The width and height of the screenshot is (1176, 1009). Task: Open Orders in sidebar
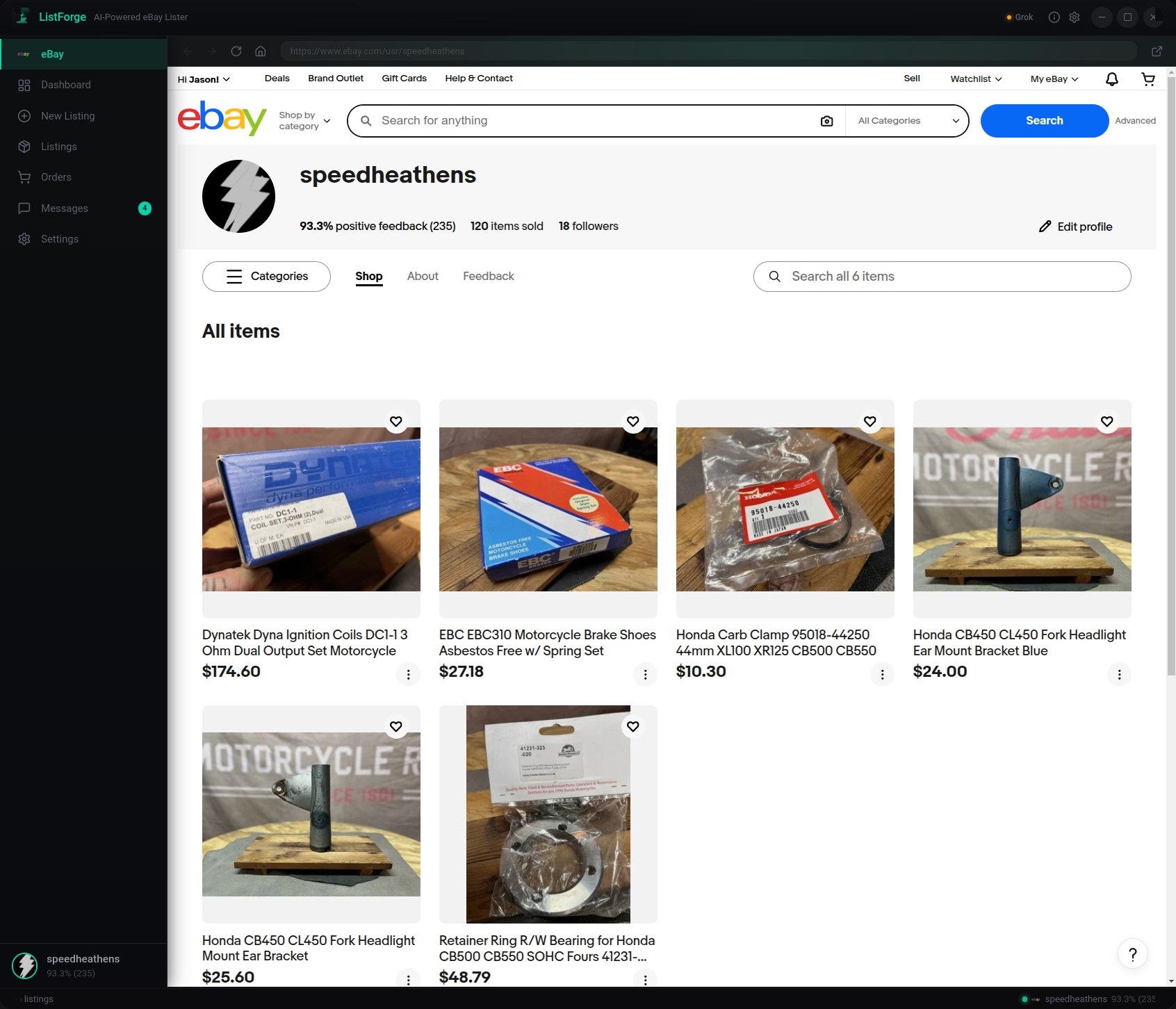click(x=83, y=177)
